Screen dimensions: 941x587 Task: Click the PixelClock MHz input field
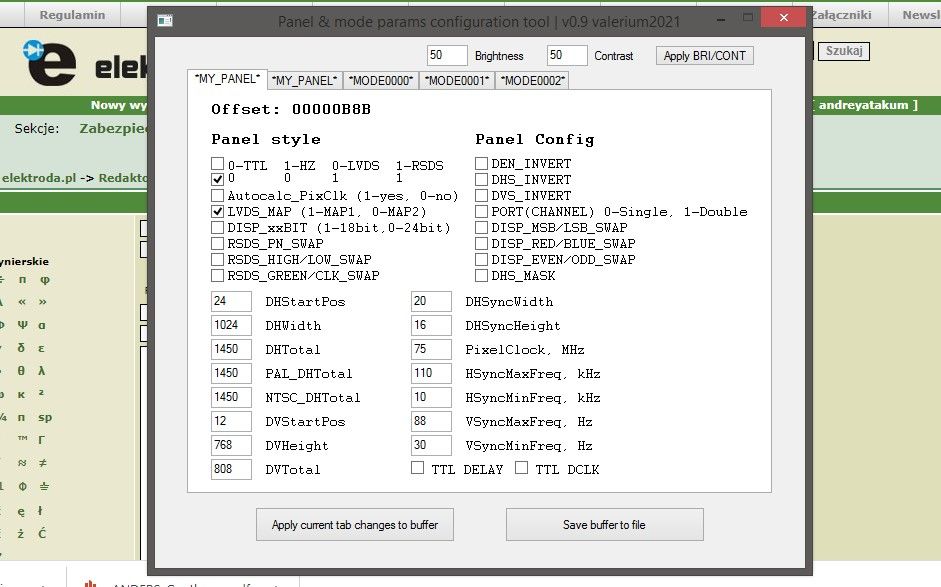pos(431,349)
